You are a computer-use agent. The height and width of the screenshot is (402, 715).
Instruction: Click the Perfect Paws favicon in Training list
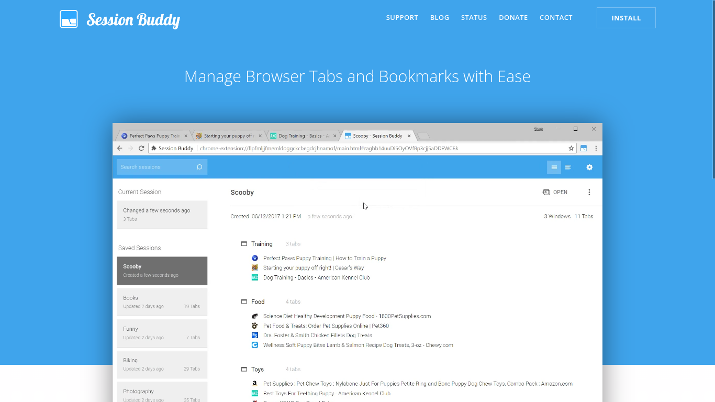coord(255,258)
